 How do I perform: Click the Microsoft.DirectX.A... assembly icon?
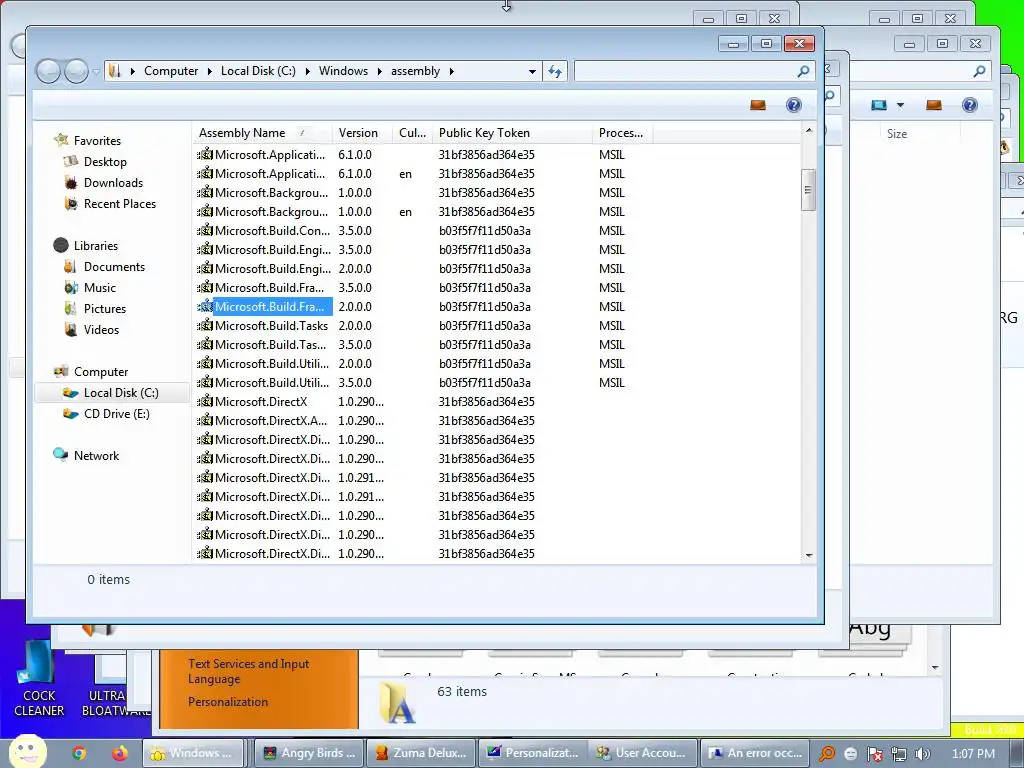pos(205,420)
